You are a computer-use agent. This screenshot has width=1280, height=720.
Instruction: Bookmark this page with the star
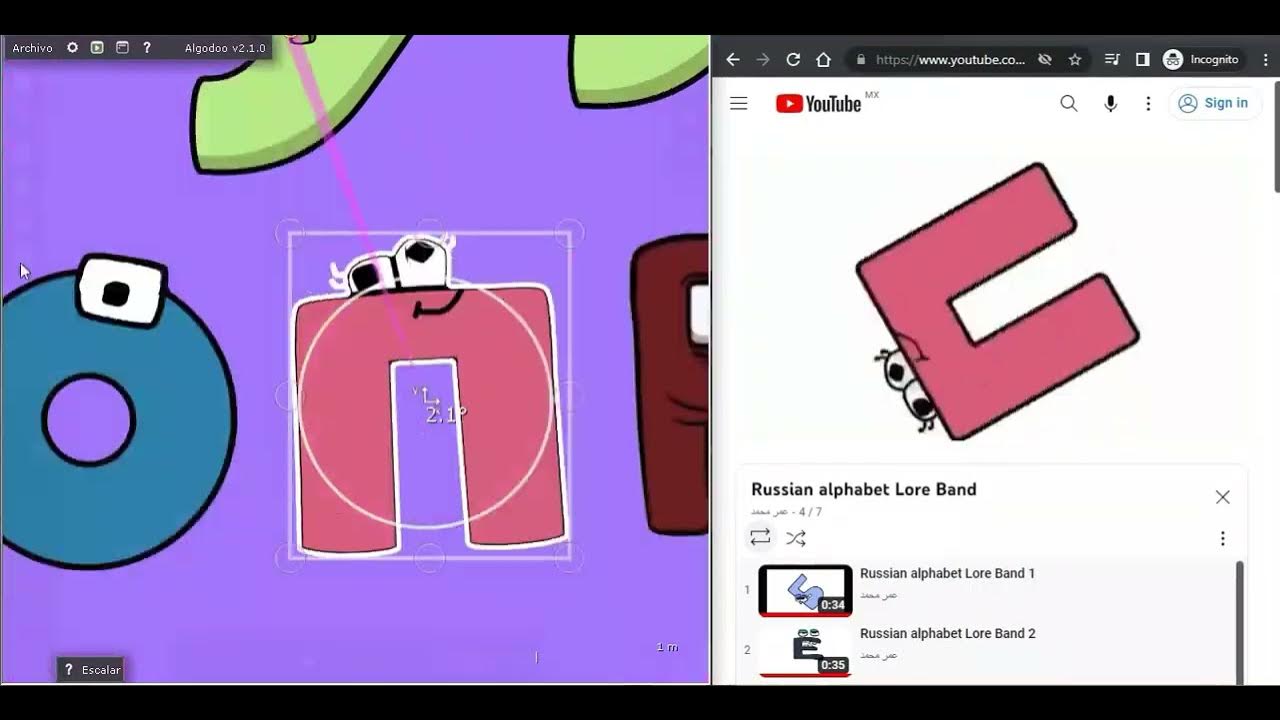(x=1075, y=60)
